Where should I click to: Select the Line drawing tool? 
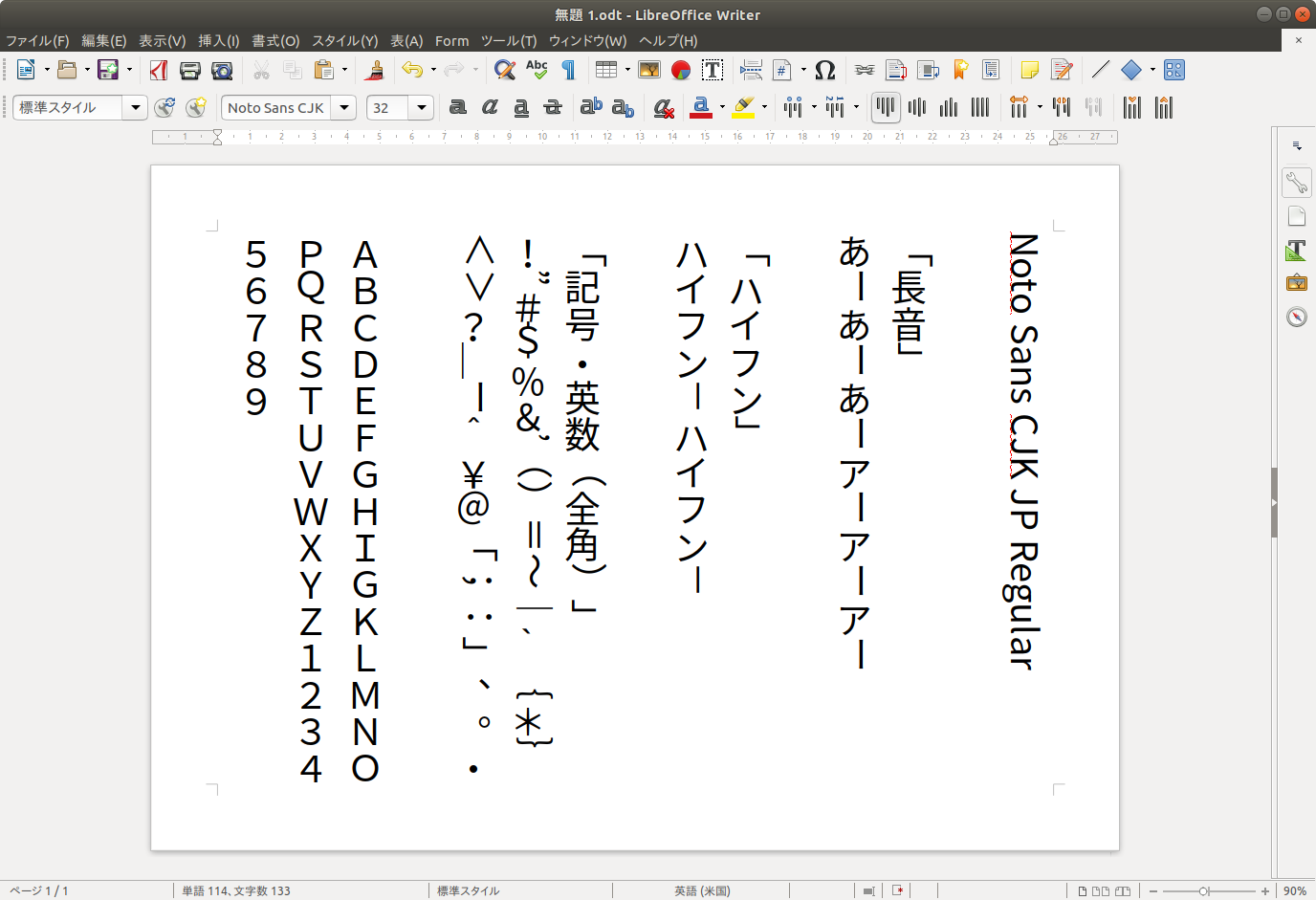point(1101,70)
